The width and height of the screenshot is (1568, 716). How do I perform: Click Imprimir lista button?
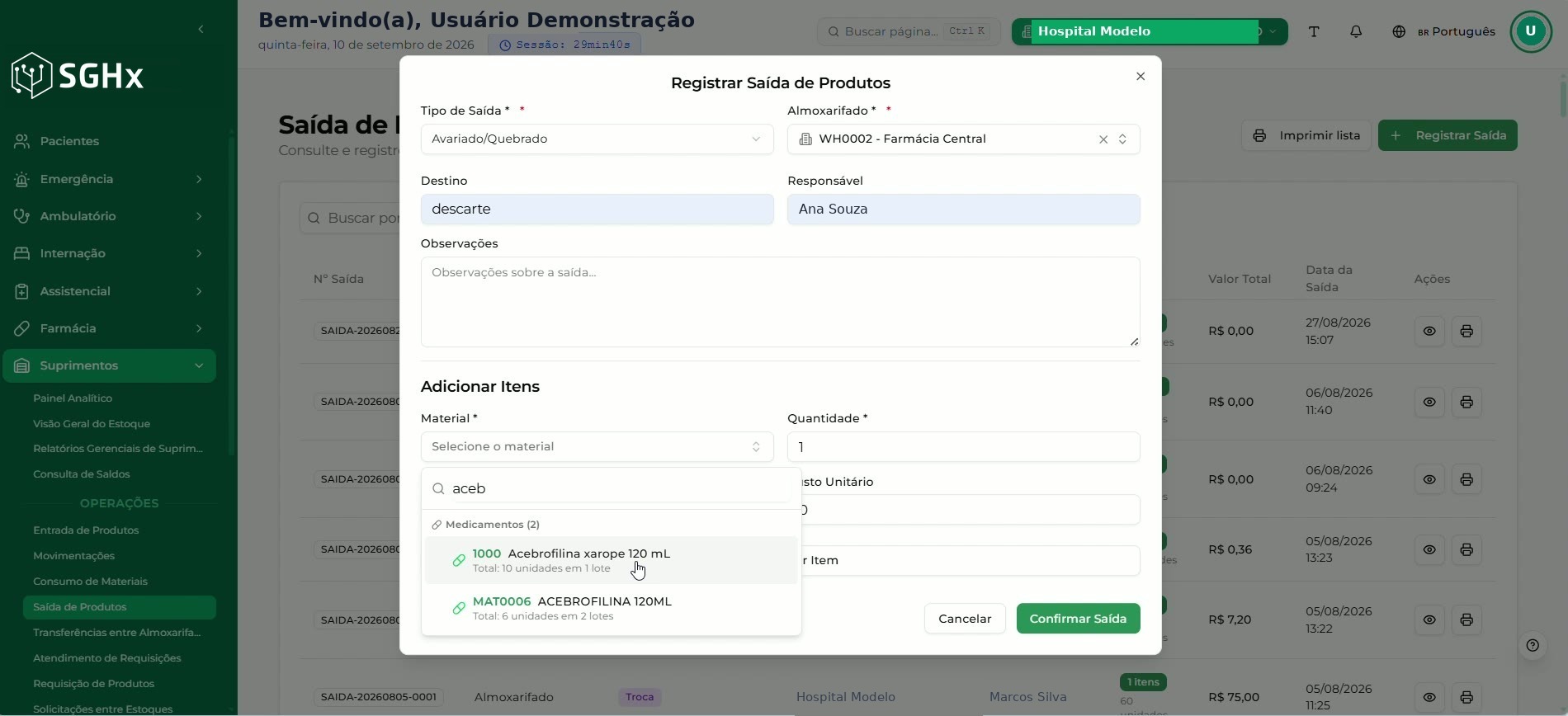pos(1306,135)
